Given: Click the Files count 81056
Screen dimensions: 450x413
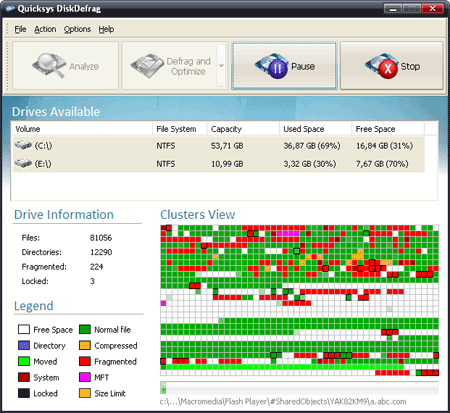Looking at the screenshot, I should click(x=101, y=238).
